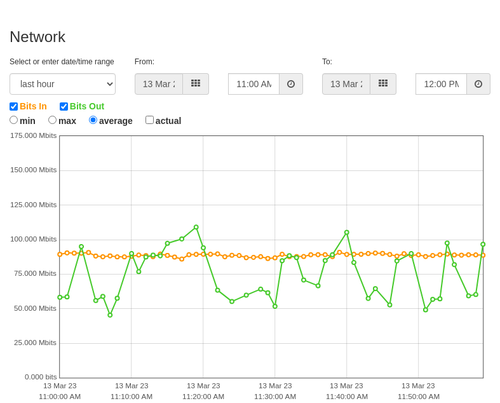This screenshot has width=500, height=403.
Task: Click the '125.000 Mbits' axis label
Action: [33, 205]
